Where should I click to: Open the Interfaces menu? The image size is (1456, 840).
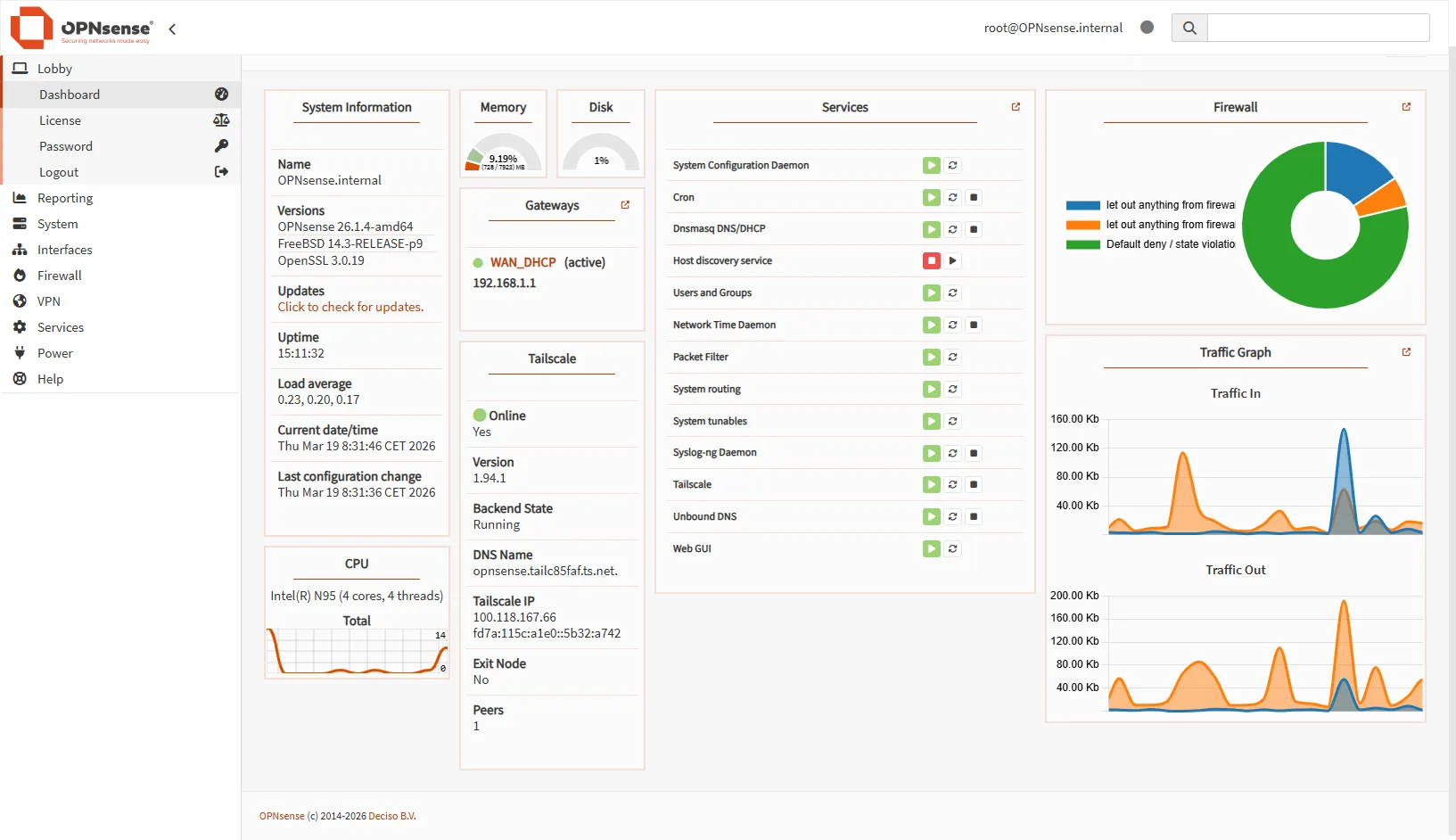[63, 250]
